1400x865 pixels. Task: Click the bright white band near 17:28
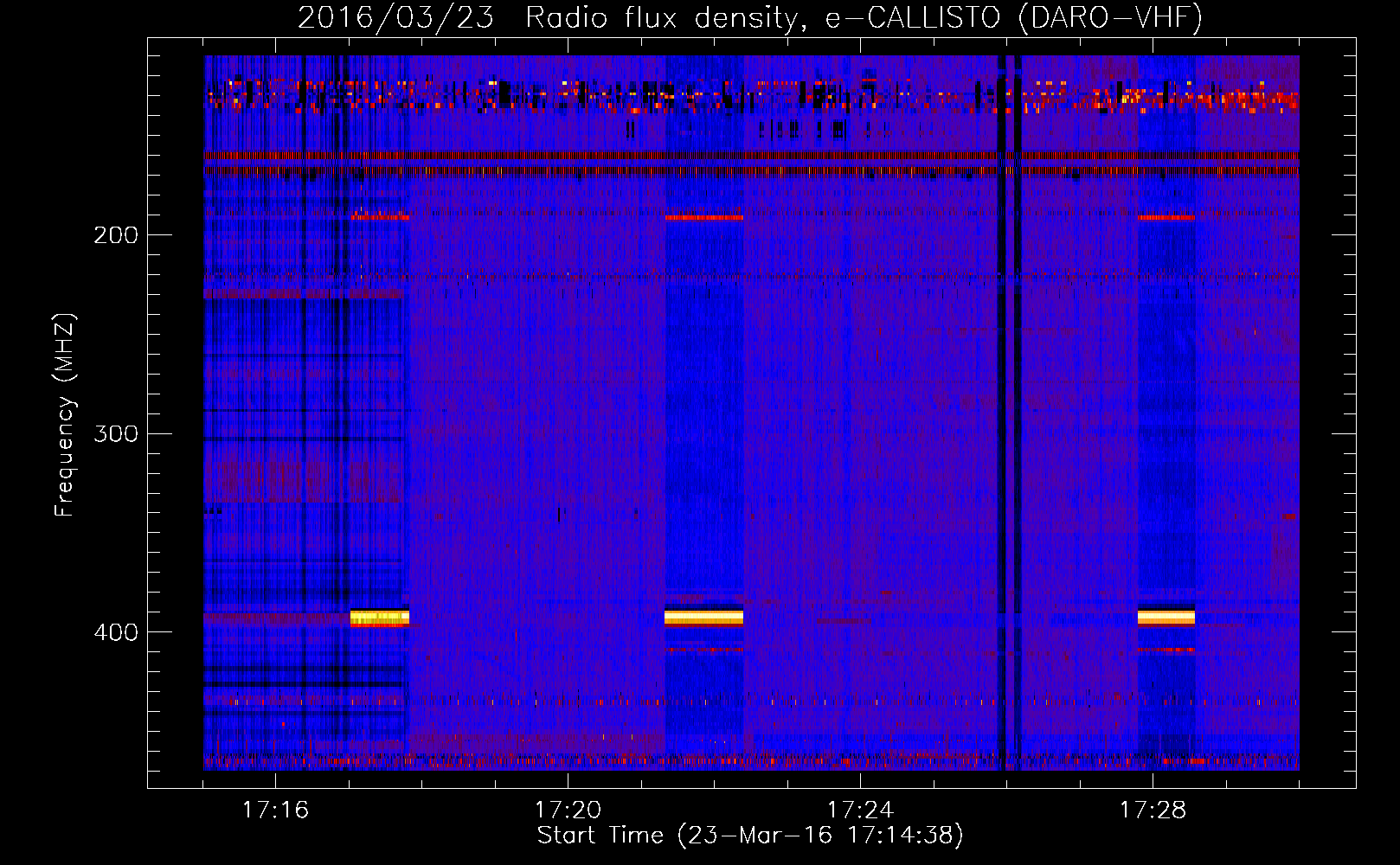coord(1166,617)
